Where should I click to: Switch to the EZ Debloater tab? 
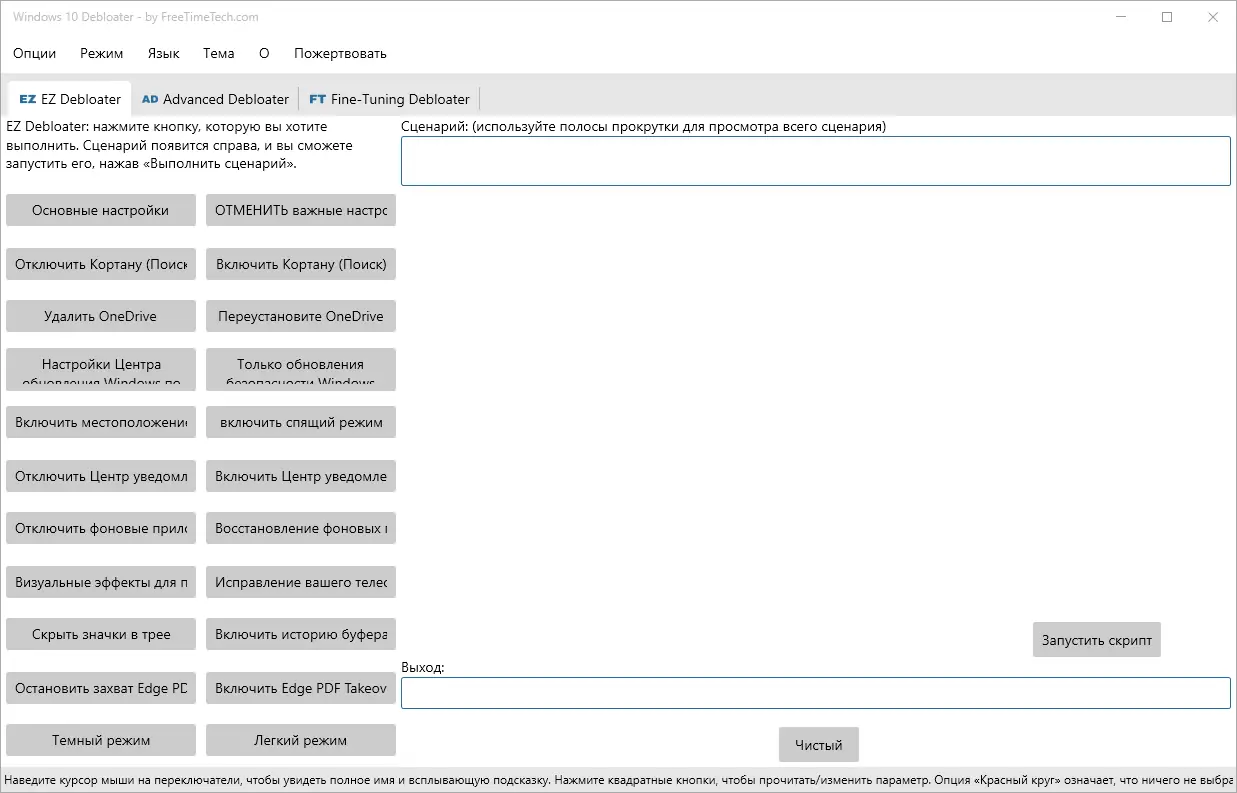point(70,99)
